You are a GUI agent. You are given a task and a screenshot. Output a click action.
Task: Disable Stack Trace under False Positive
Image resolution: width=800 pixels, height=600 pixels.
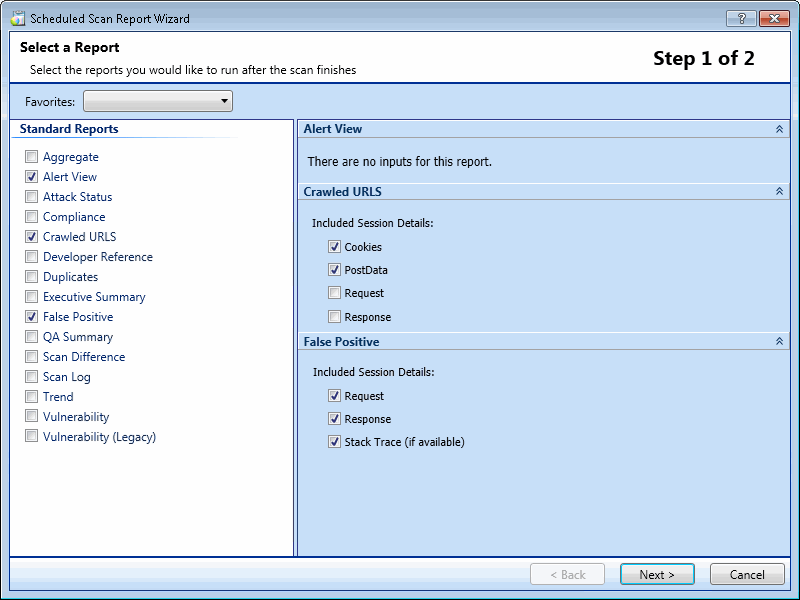334,441
